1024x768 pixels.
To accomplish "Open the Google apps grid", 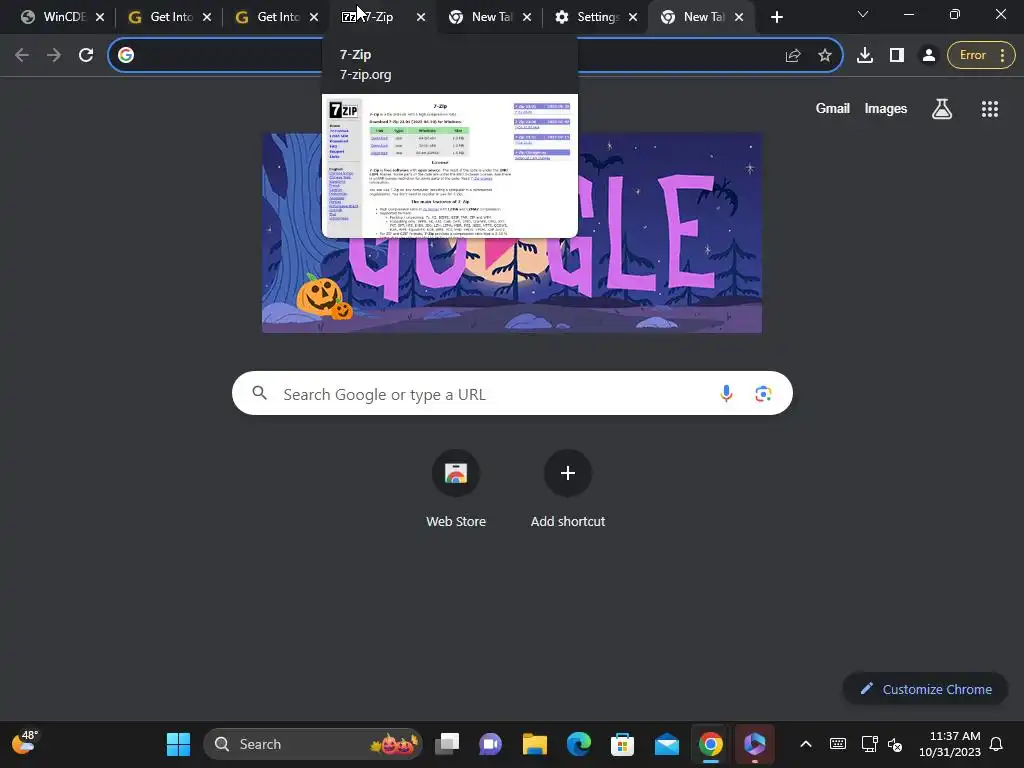I will click(x=989, y=108).
